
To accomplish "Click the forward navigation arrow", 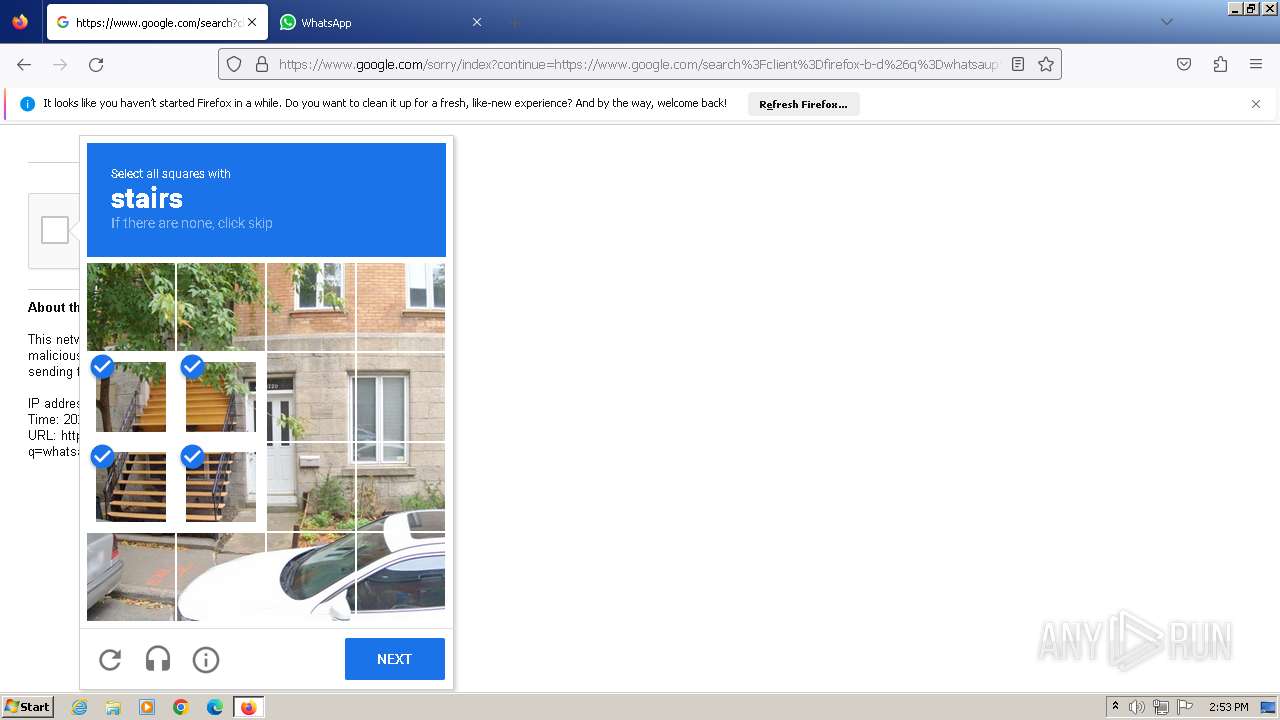I will 60,64.
